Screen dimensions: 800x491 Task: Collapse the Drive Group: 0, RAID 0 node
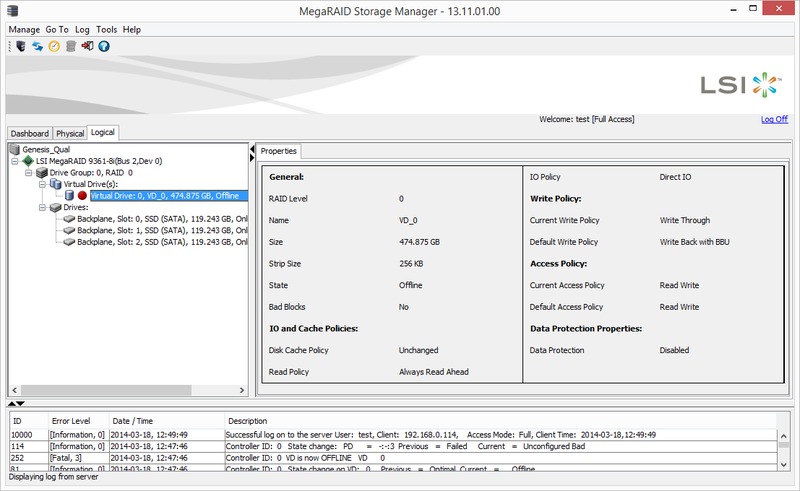pos(28,173)
